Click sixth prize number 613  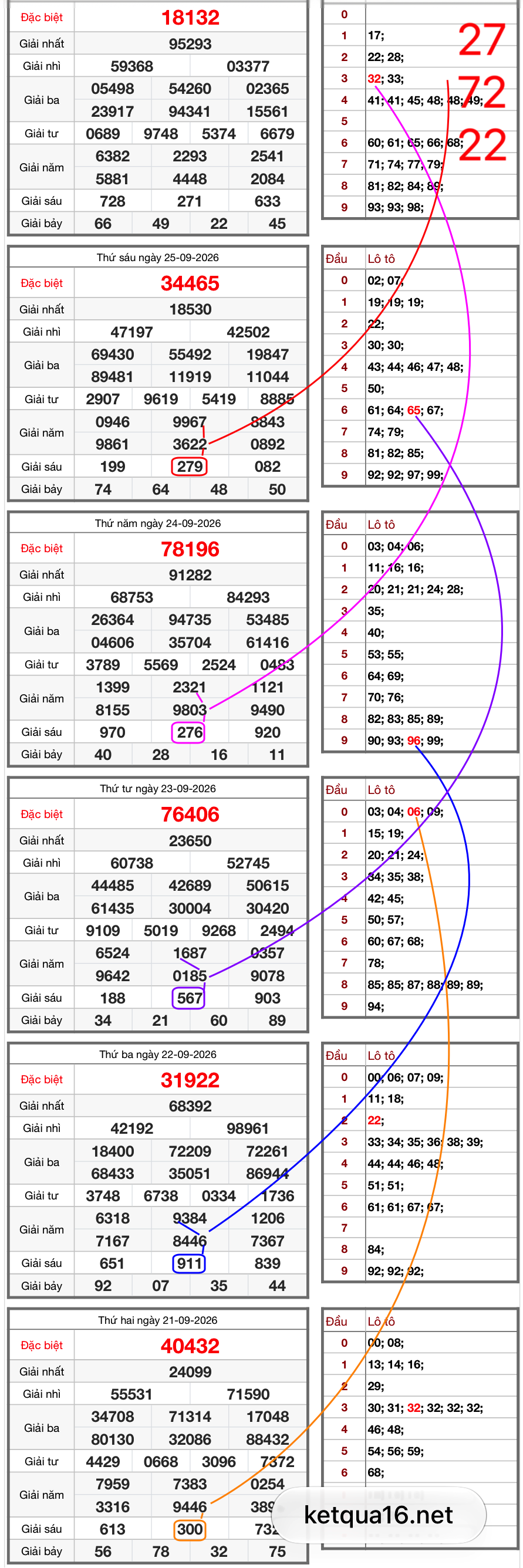[113, 1529]
